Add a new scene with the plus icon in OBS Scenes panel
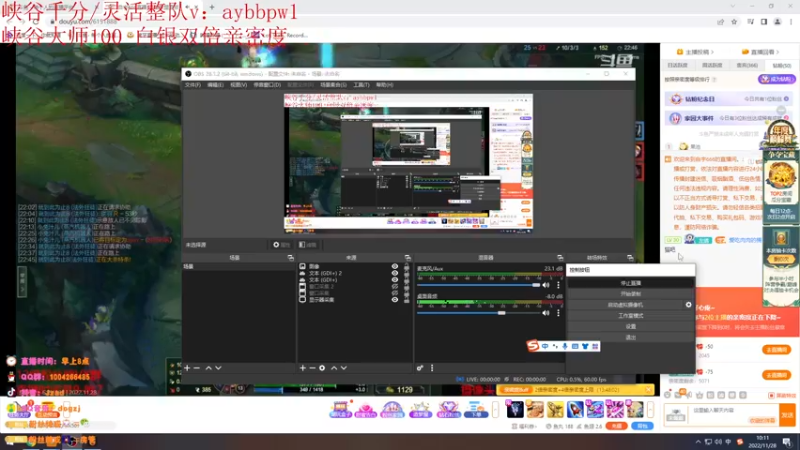800x450 pixels. 187,368
